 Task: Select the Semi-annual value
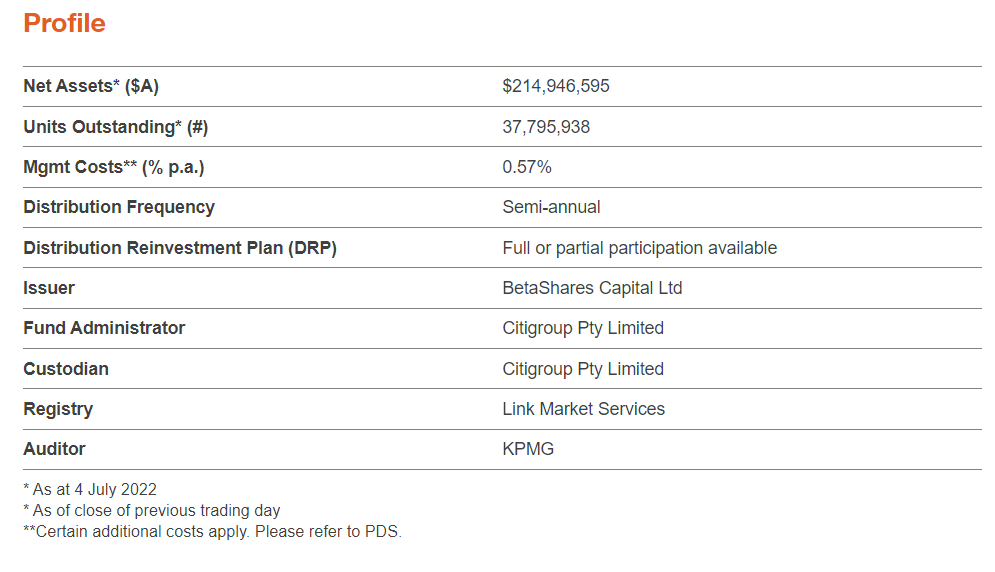pos(551,207)
